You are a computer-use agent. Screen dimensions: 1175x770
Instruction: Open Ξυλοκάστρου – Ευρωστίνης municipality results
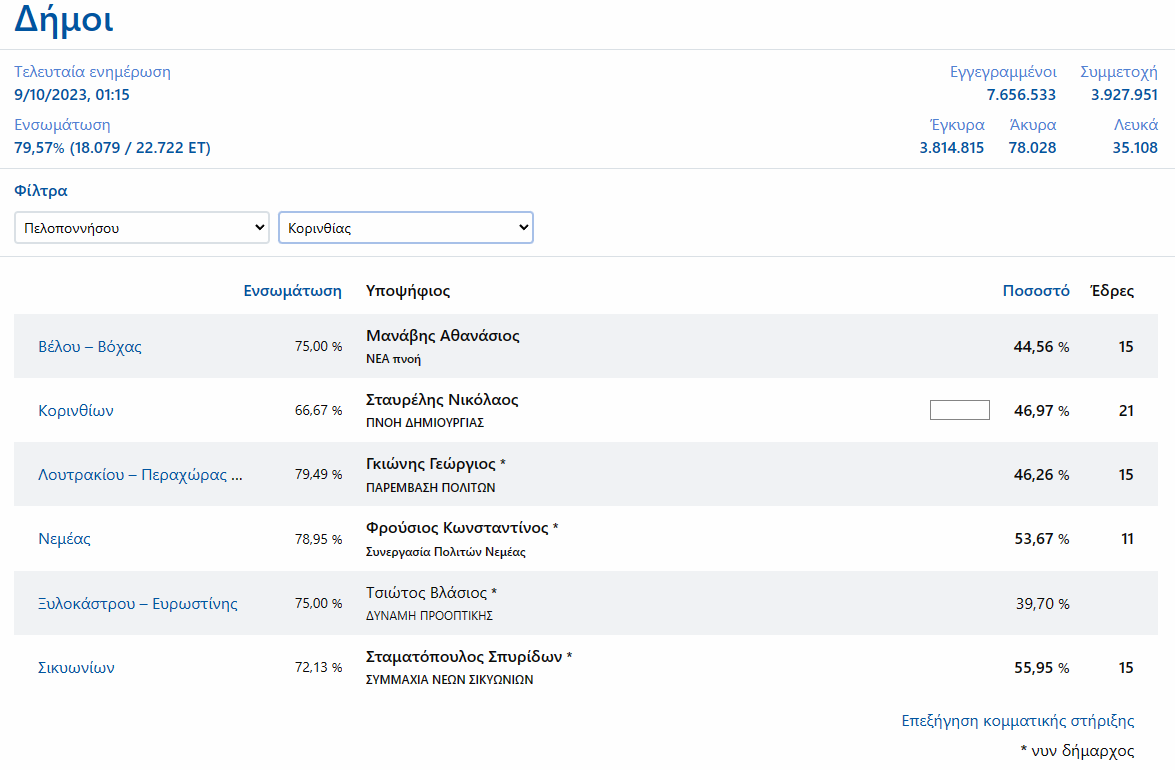tap(138, 604)
